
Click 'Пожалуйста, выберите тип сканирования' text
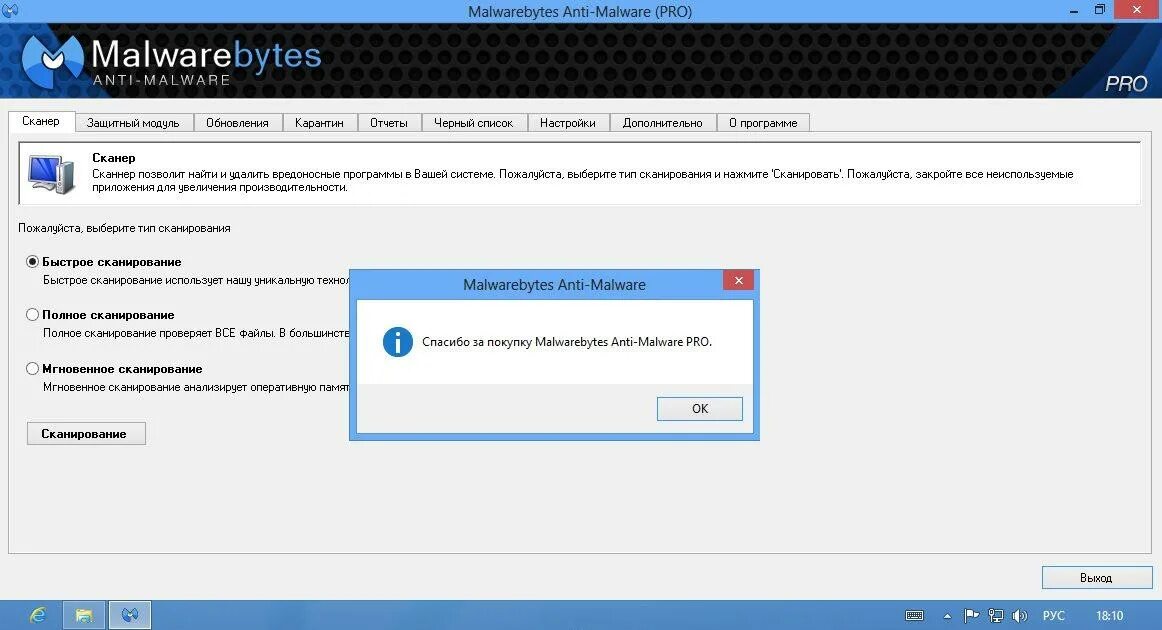click(x=124, y=228)
